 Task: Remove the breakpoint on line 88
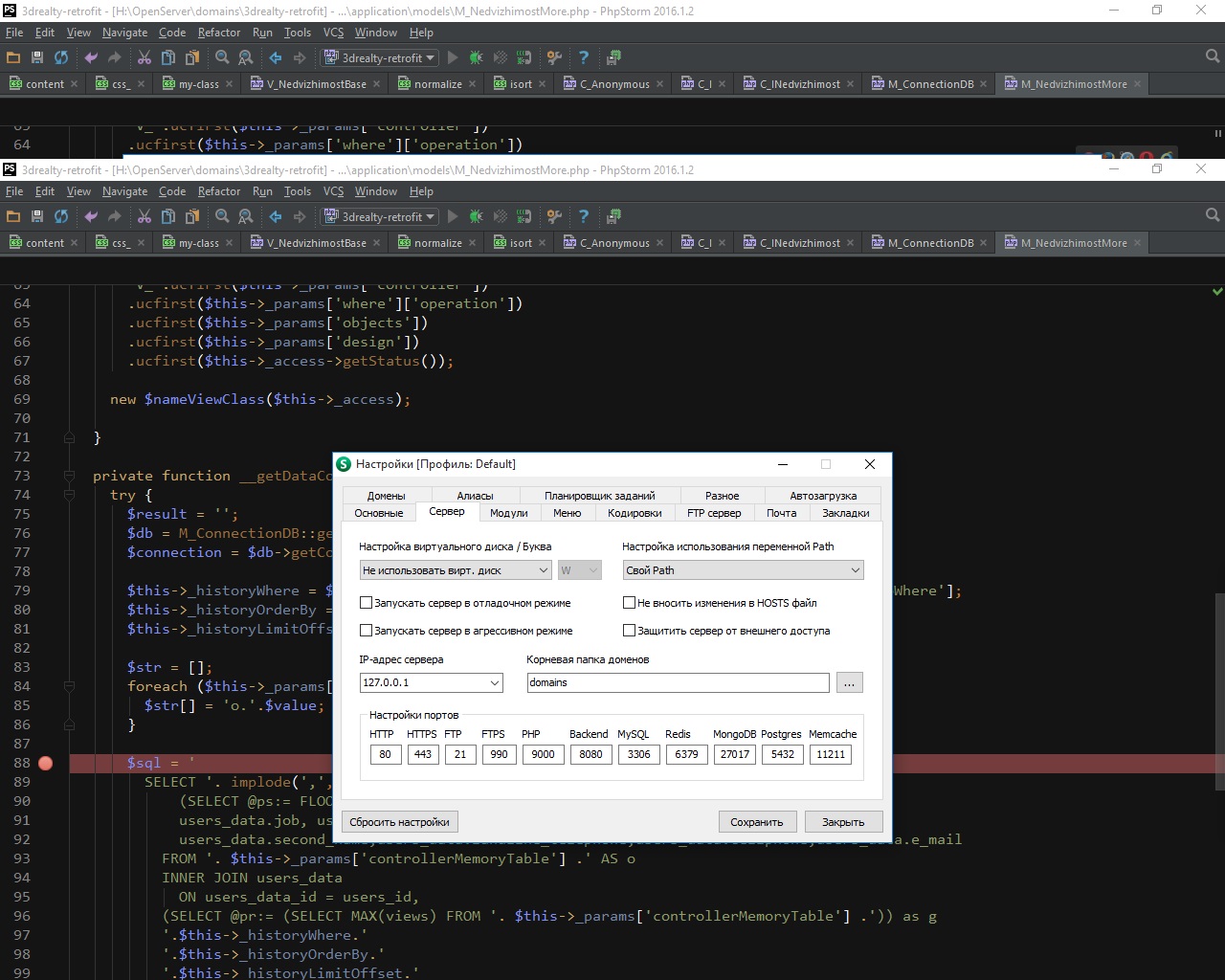(x=45, y=763)
